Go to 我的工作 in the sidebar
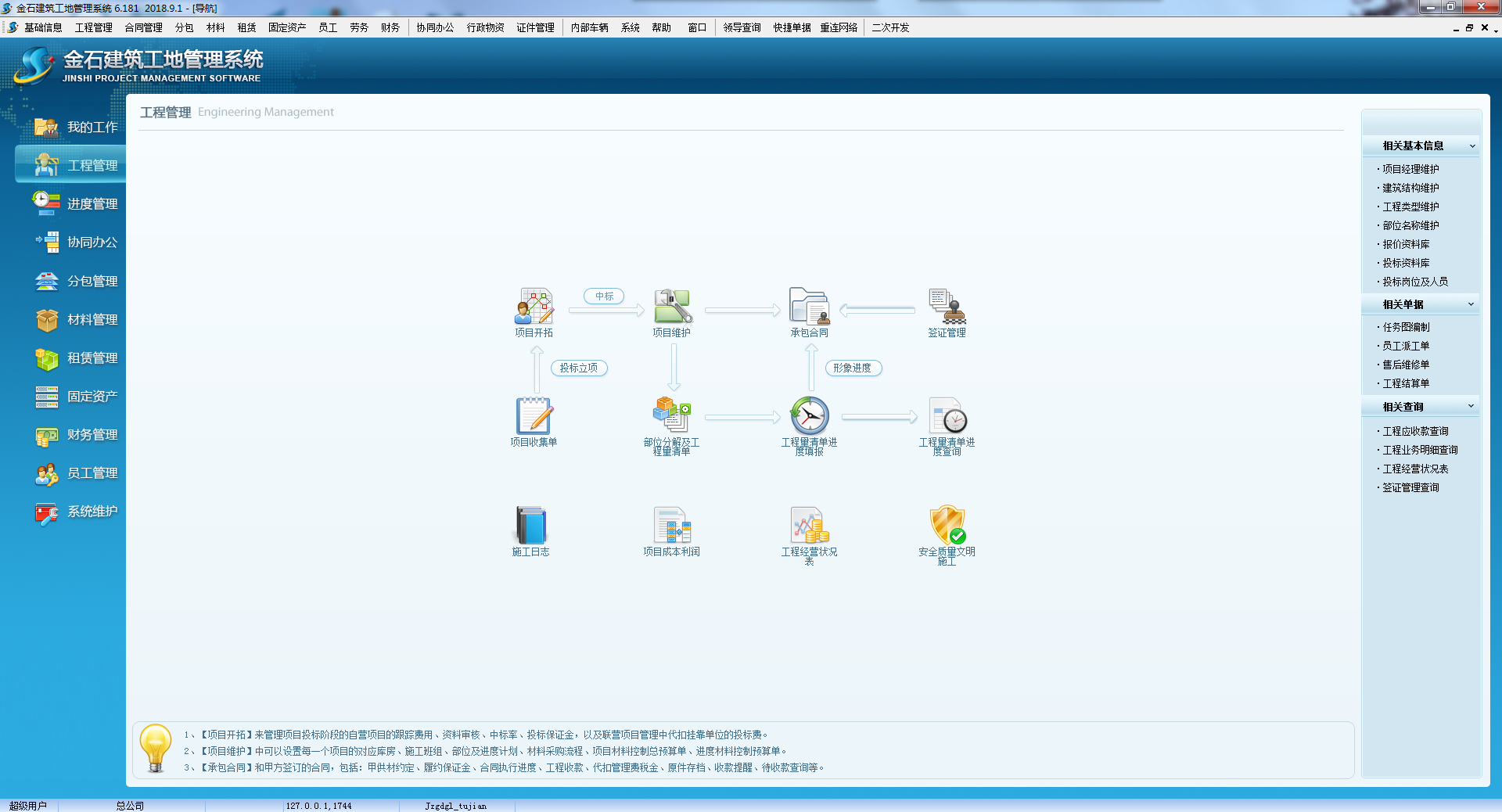1502x812 pixels. click(76, 127)
